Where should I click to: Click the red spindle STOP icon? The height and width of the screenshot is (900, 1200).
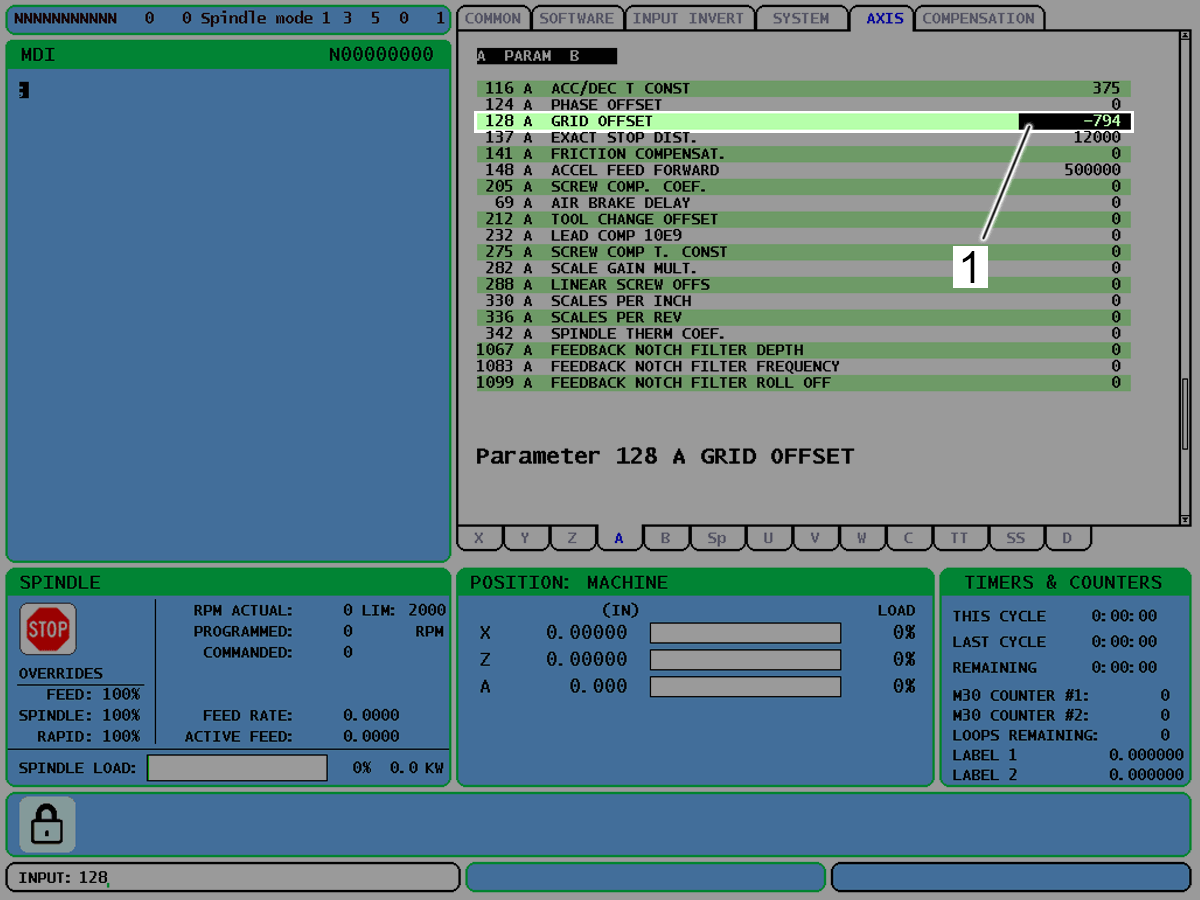[x=48, y=629]
